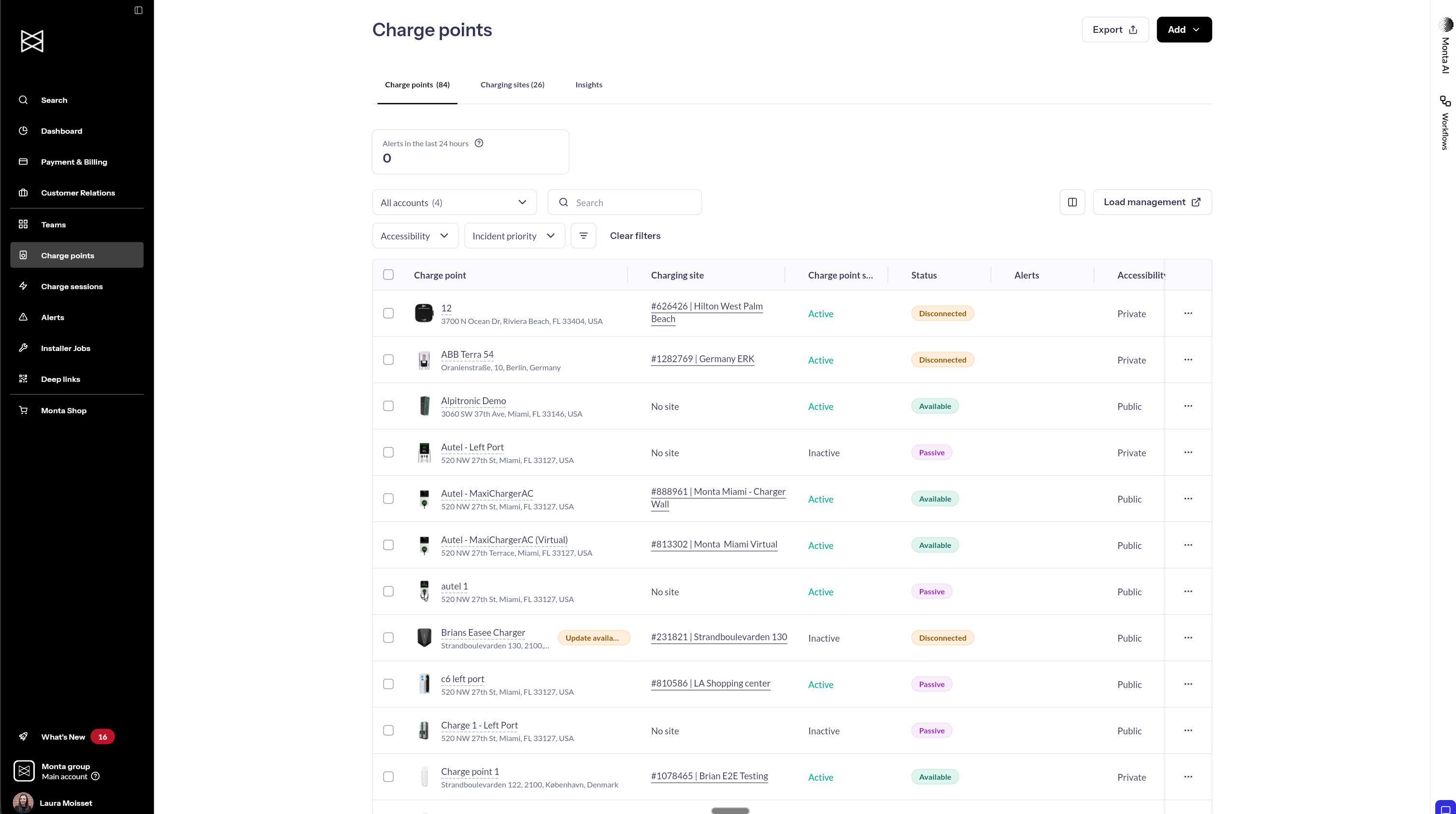
Task: Open the additional filters icon button
Action: tap(583, 236)
